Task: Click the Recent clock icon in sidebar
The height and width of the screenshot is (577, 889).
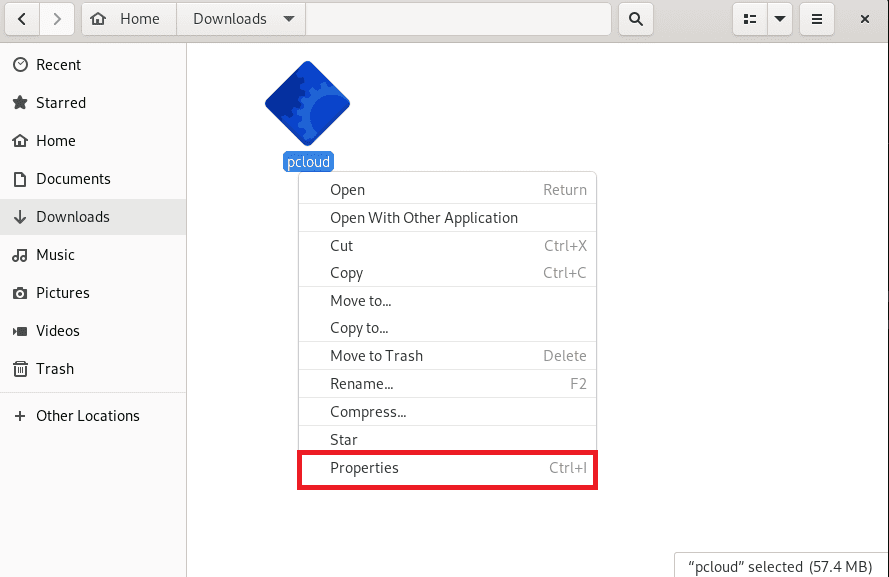Action: tap(20, 65)
